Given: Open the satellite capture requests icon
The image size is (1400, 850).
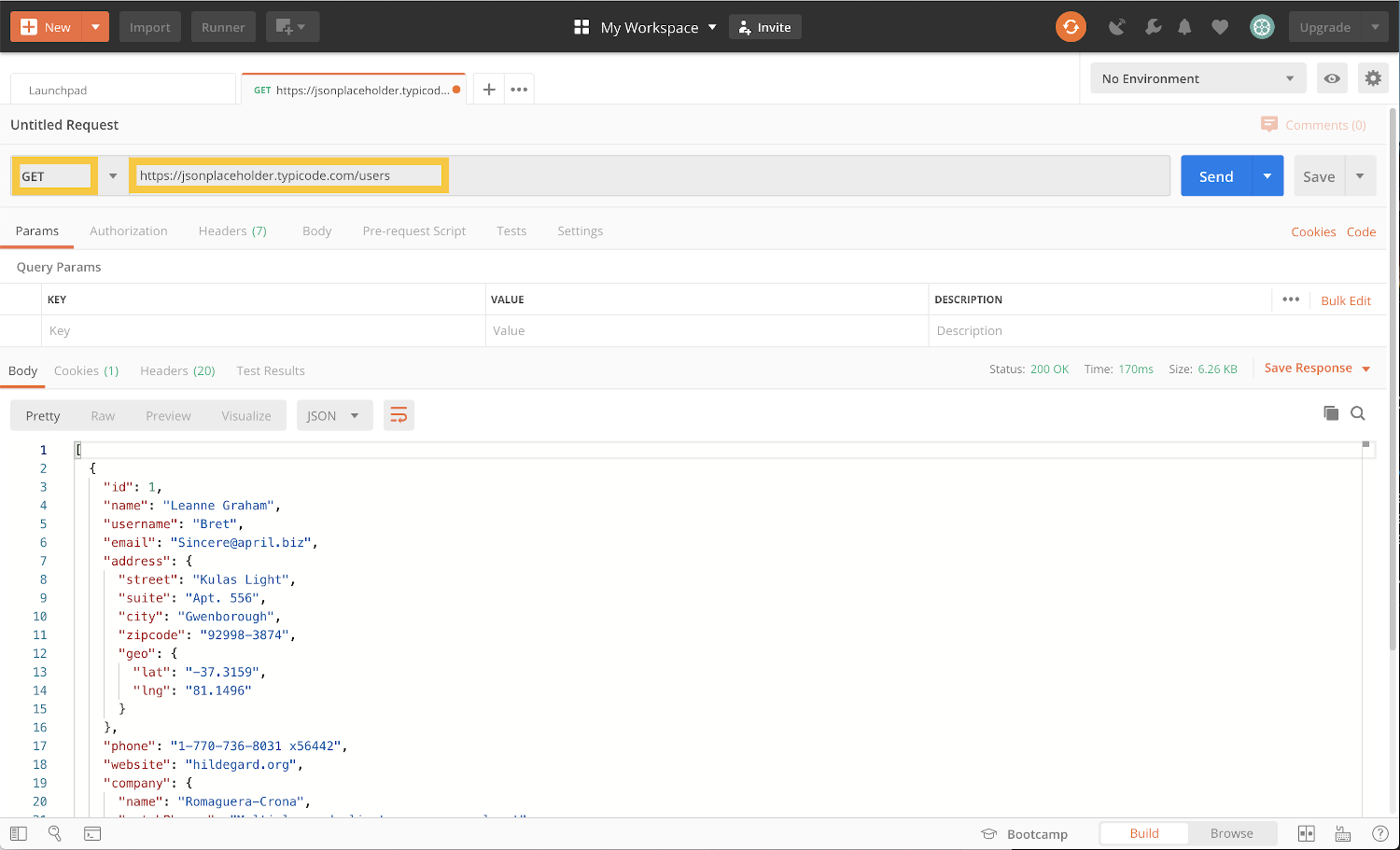Looking at the screenshot, I should (x=1116, y=27).
